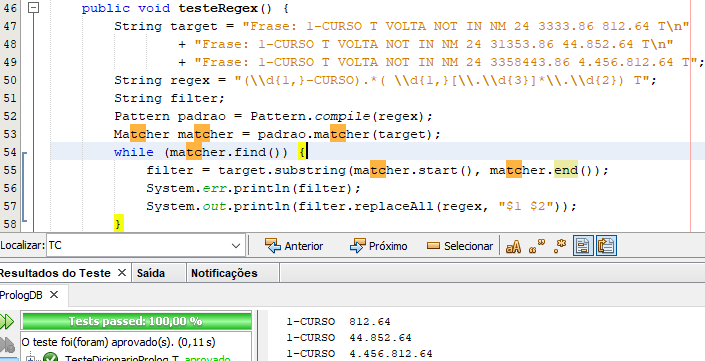Click output line '1-CURSO 44.852.64'

pyautogui.click(x=348, y=338)
